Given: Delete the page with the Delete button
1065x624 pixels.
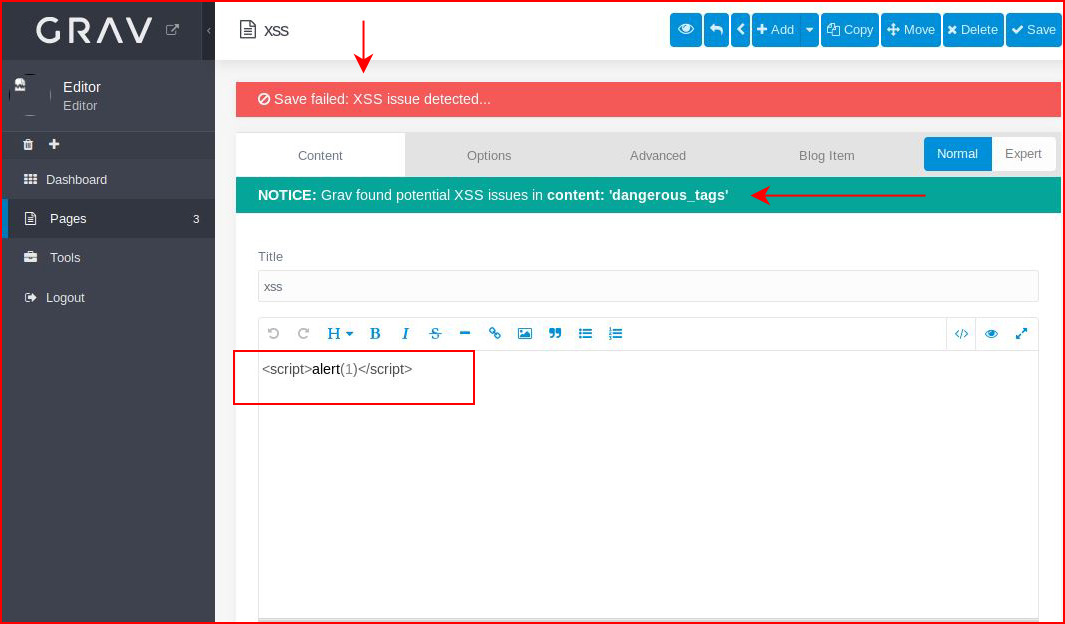Looking at the screenshot, I should 973,30.
